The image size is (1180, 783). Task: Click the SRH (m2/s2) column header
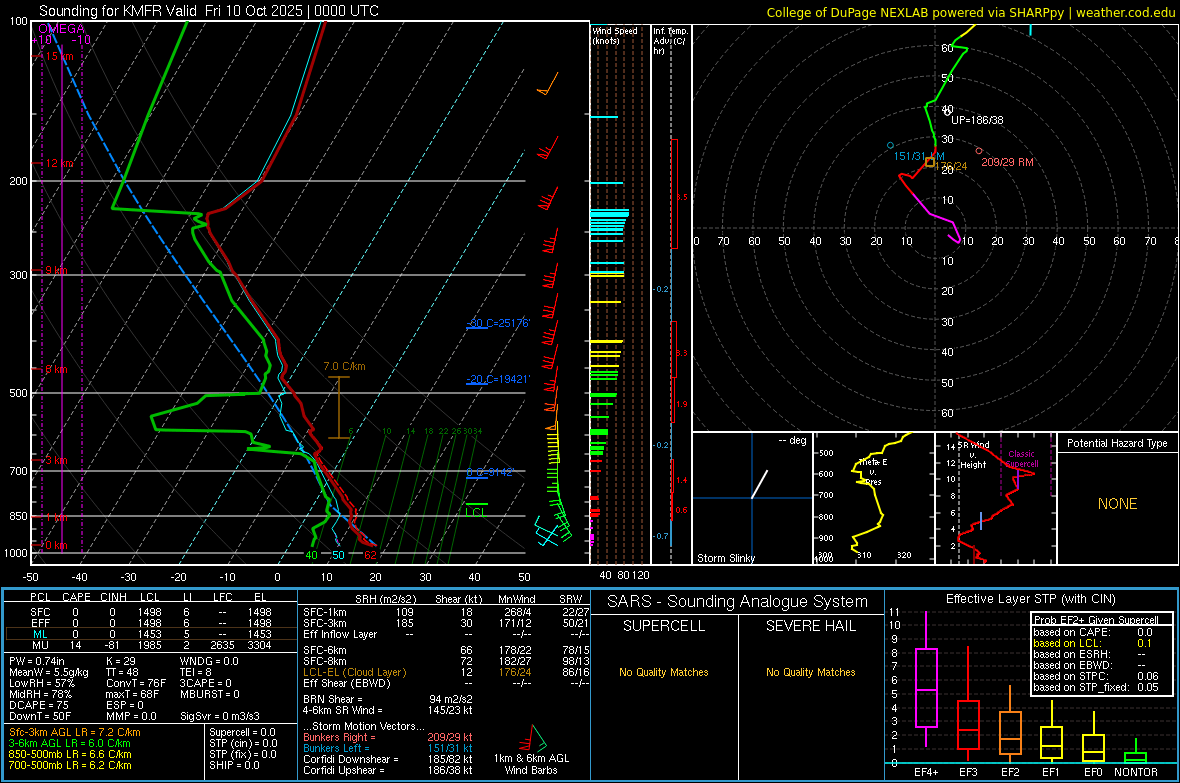tap(385, 599)
